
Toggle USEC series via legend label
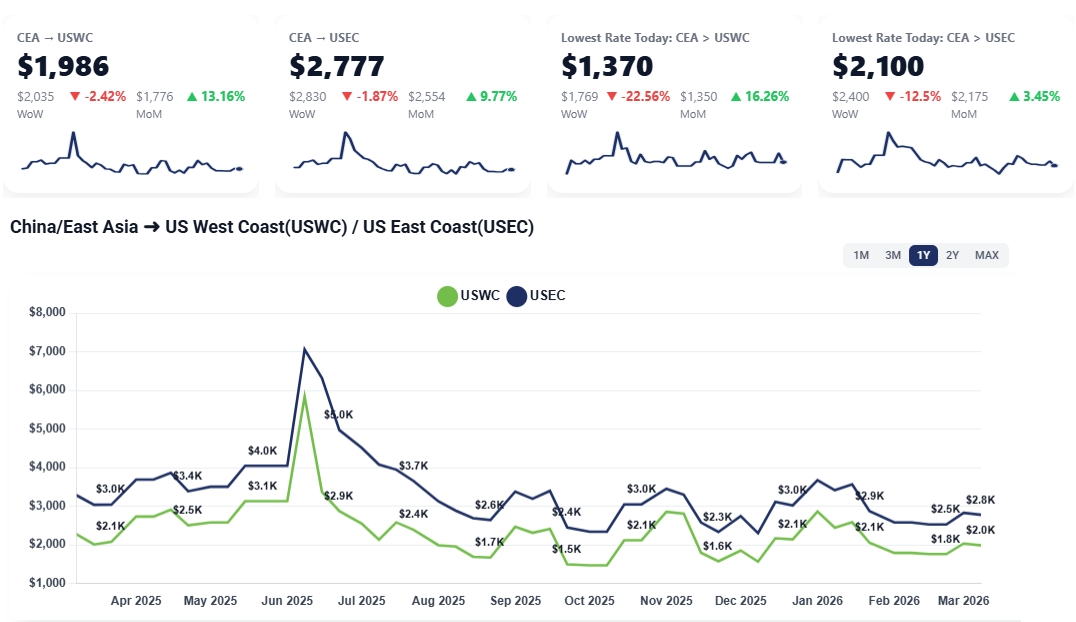(547, 296)
